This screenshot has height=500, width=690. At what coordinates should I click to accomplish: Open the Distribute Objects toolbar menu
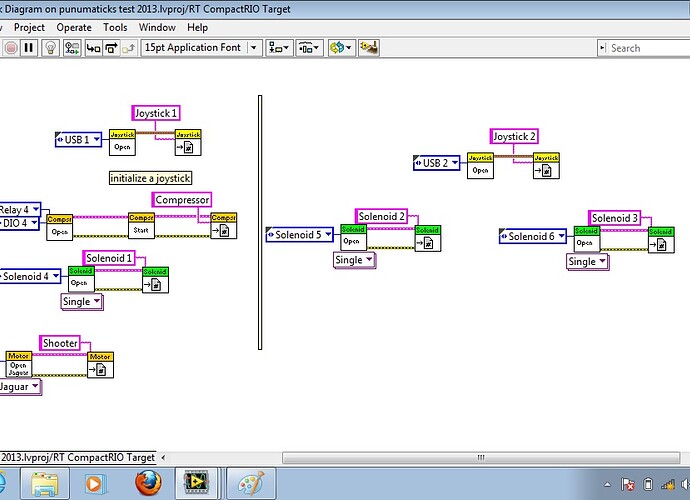(309, 48)
